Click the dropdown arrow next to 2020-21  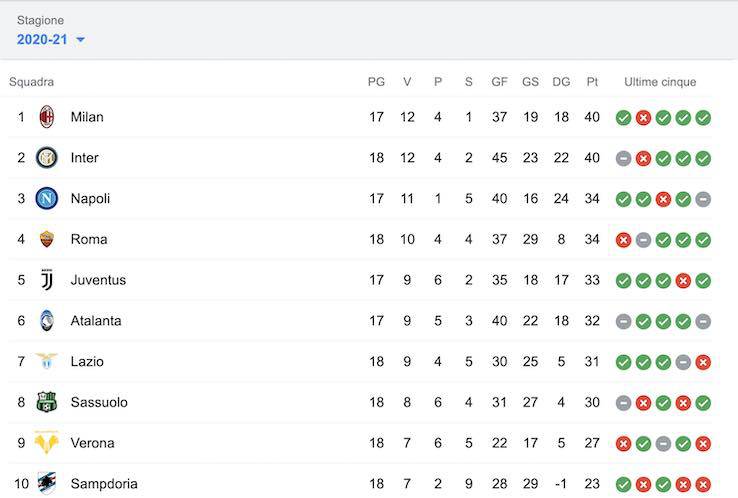(x=80, y=40)
